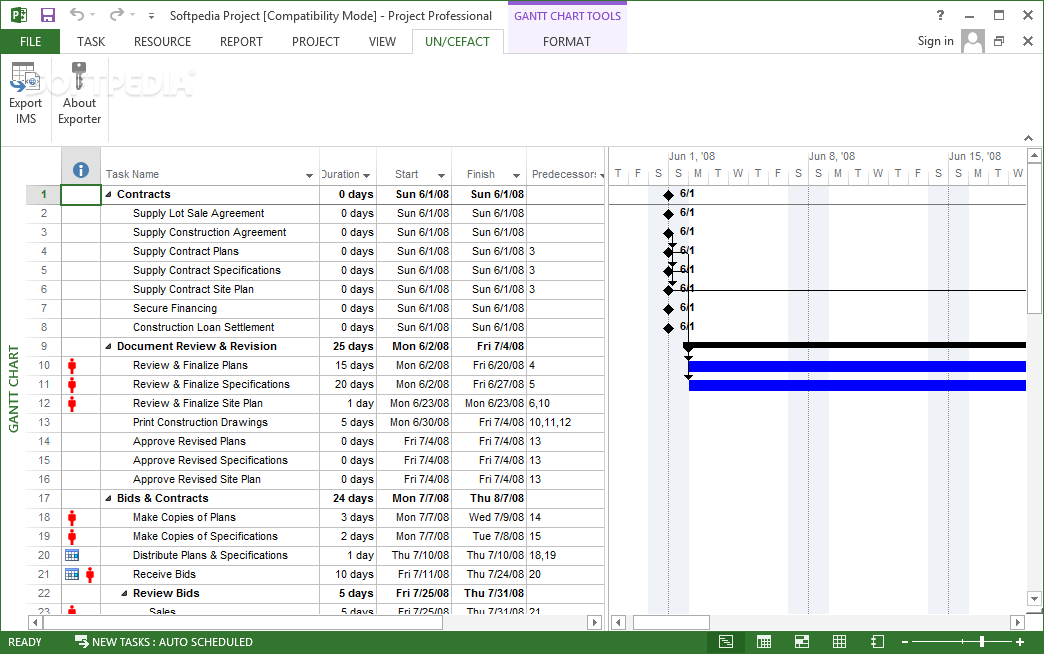The width and height of the screenshot is (1044, 654).
Task: Open the FORMAT tab under Gantt Chart Tools
Action: (567, 41)
